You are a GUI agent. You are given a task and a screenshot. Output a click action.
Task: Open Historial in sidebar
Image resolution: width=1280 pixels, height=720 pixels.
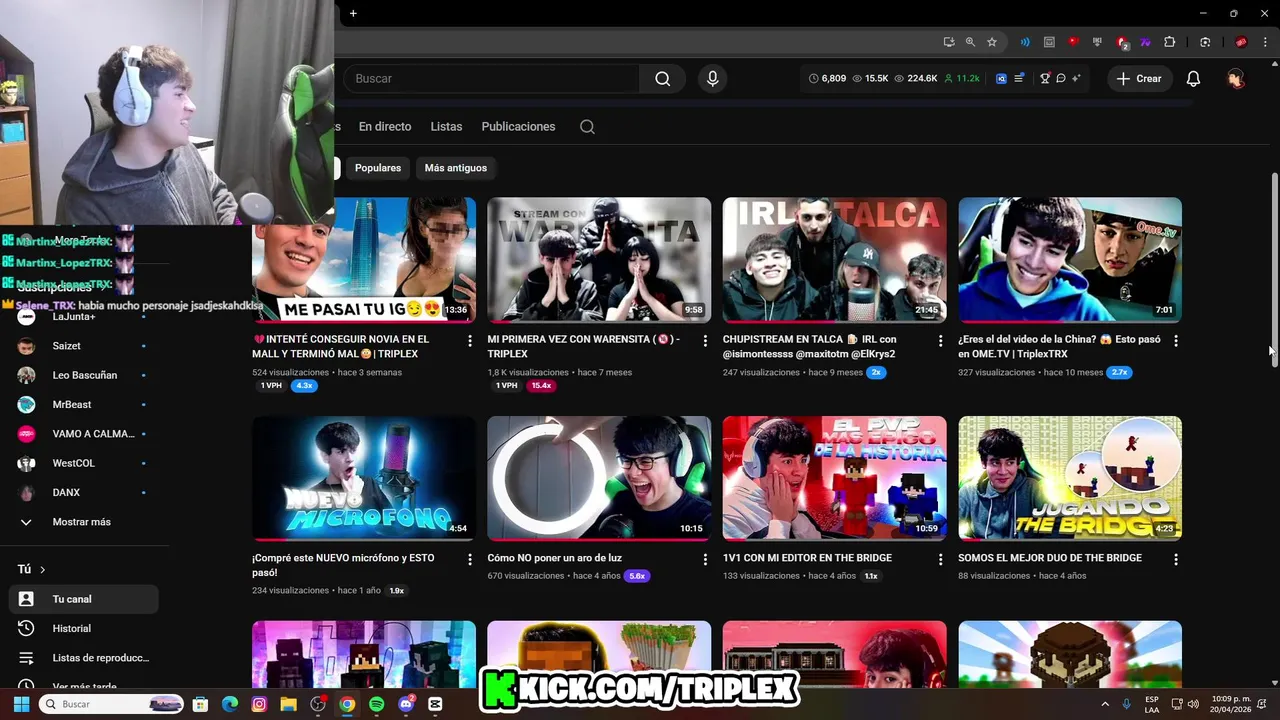pos(84,628)
